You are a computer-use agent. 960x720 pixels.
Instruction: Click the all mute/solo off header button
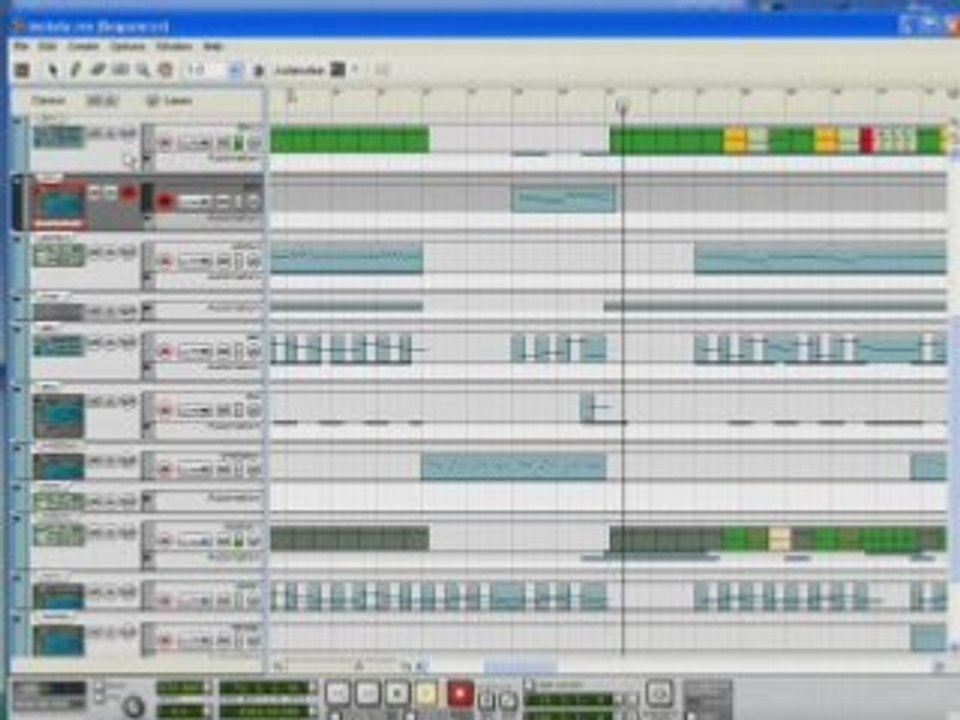[101, 100]
